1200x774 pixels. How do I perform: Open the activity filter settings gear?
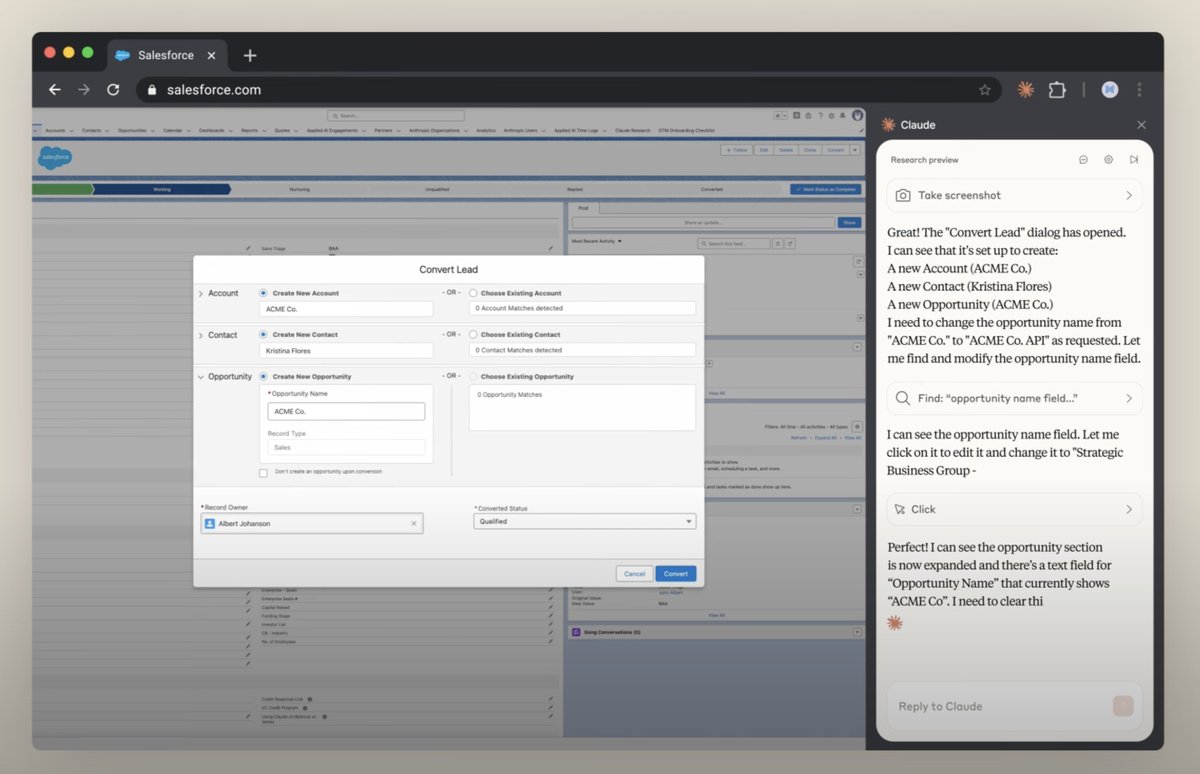(856, 426)
